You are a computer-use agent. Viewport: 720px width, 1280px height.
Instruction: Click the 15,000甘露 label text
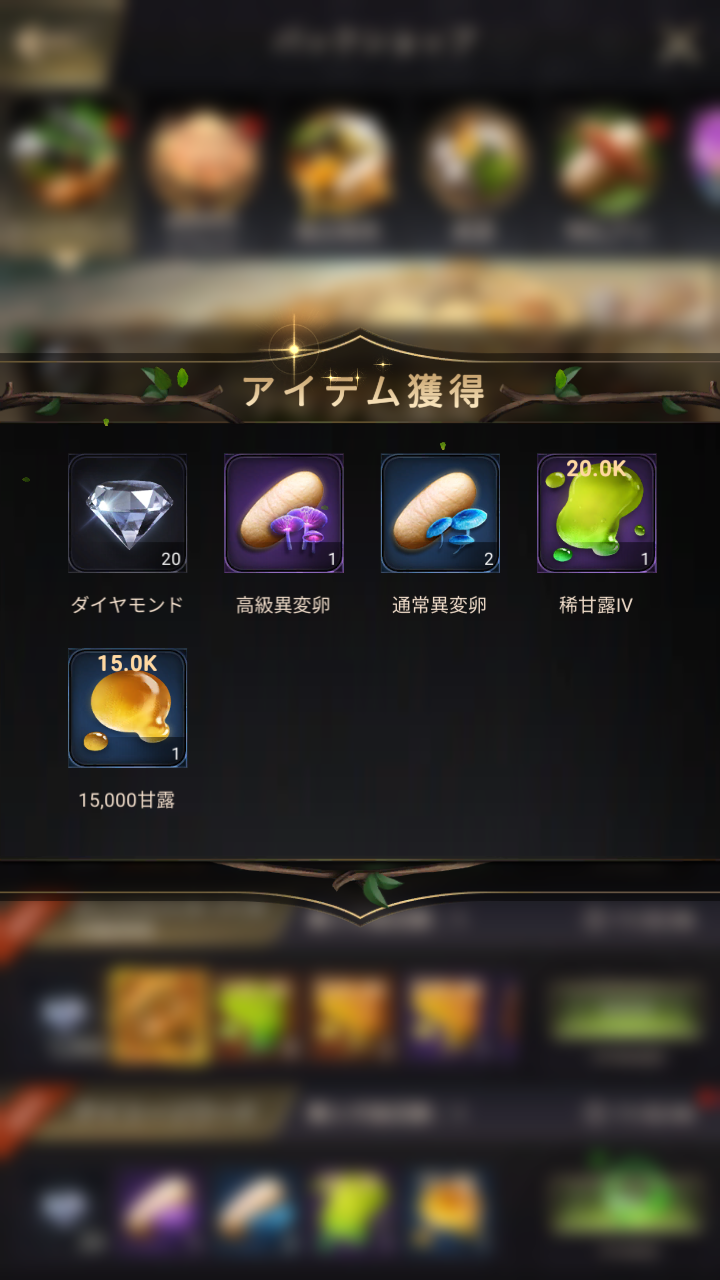[x=127, y=800]
